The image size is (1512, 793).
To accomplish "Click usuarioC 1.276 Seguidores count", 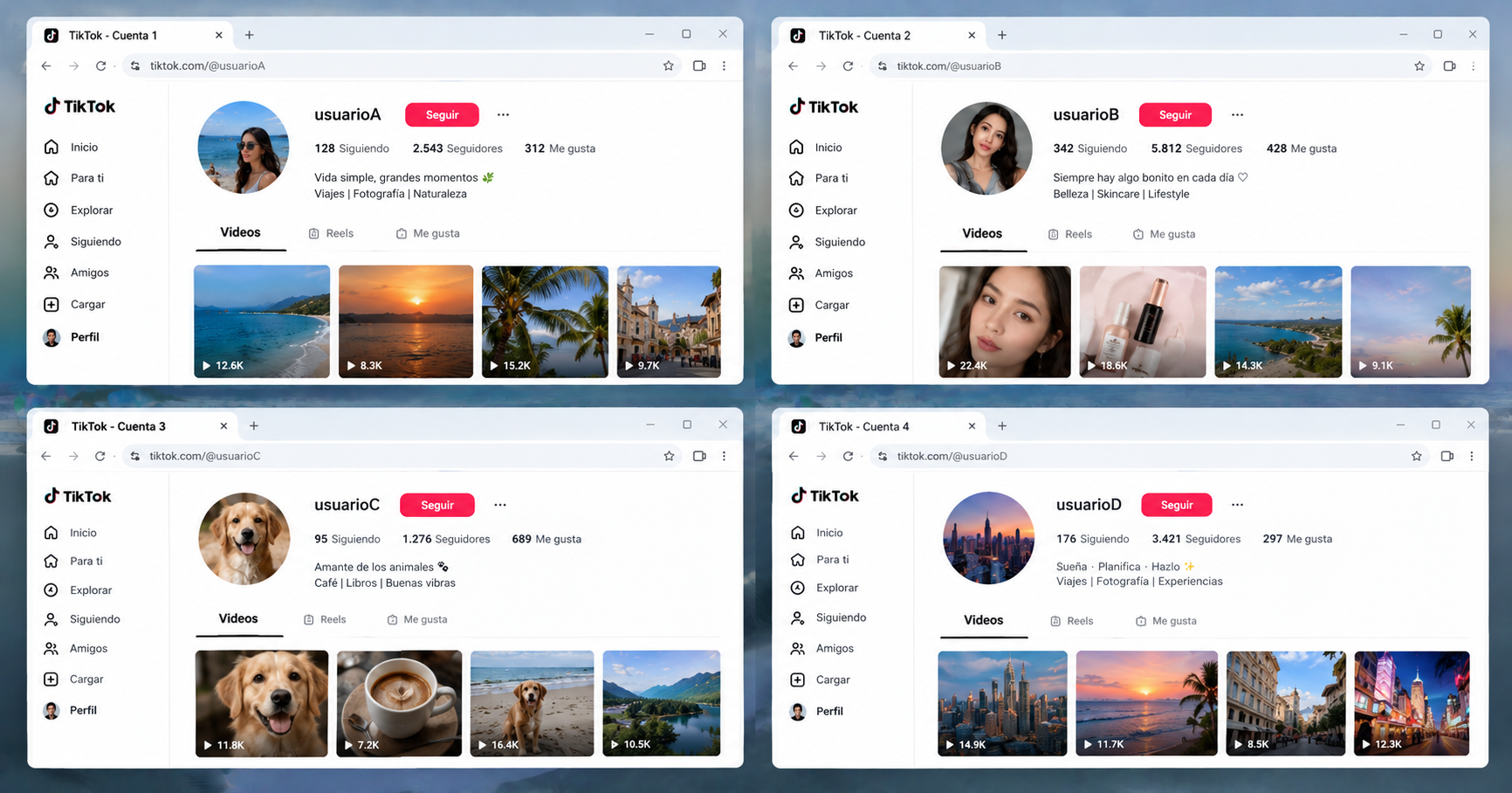I will point(446,539).
